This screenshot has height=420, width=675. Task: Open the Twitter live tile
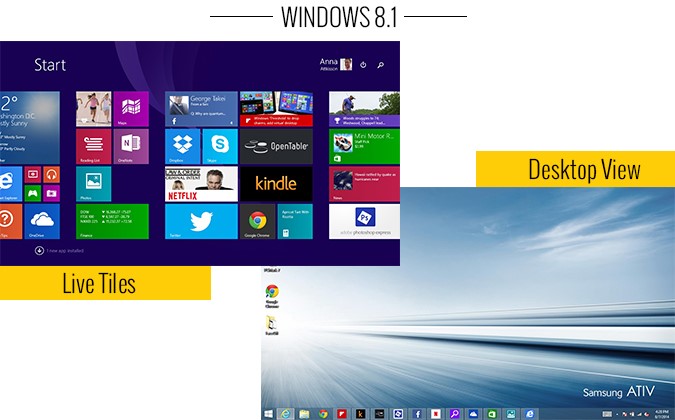pyautogui.click(x=201, y=222)
